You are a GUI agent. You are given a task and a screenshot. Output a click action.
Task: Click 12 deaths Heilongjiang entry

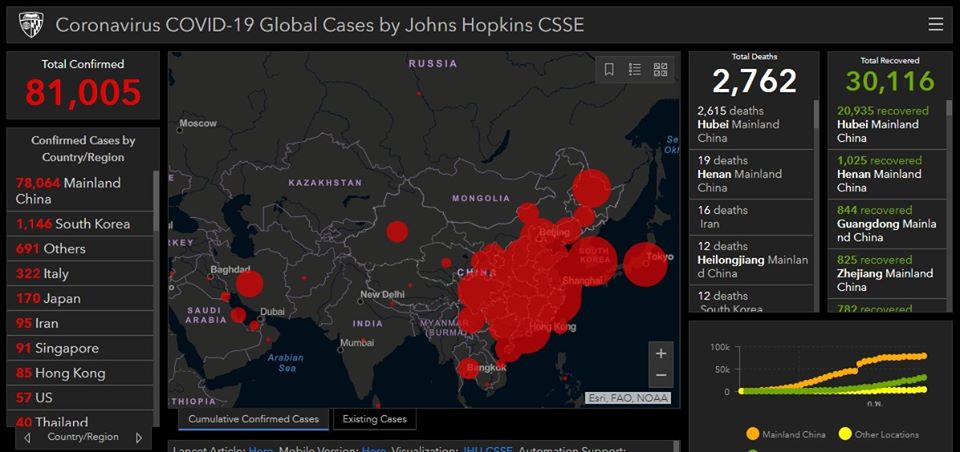[x=751, y=260]
